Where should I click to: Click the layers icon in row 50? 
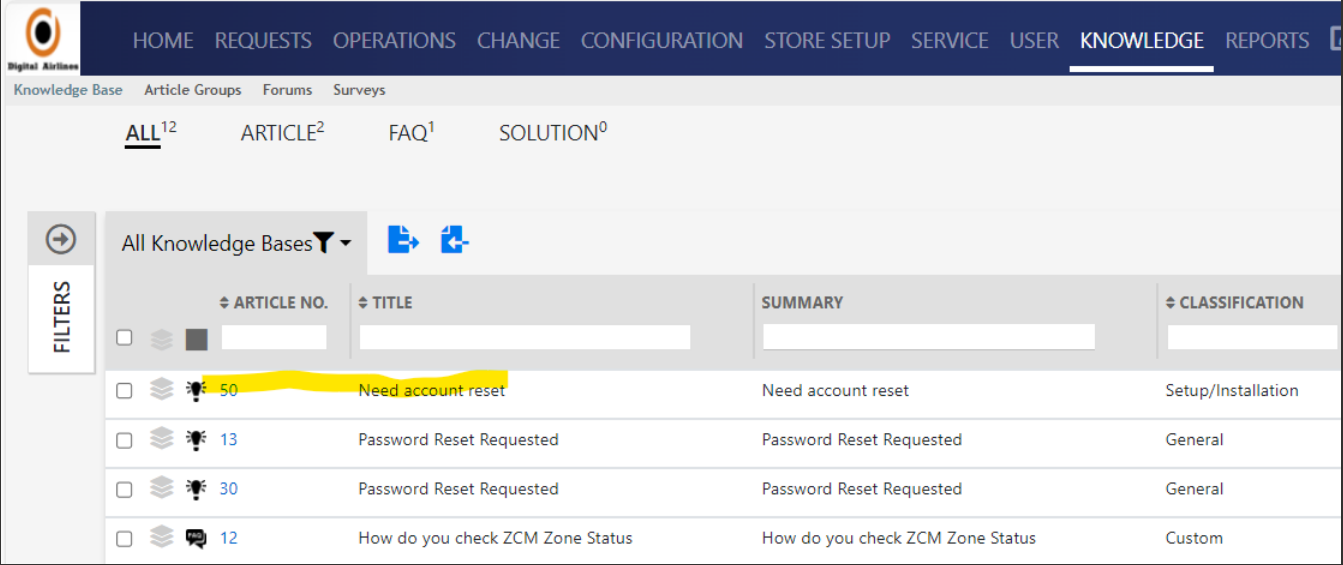[x=162, y=390]
